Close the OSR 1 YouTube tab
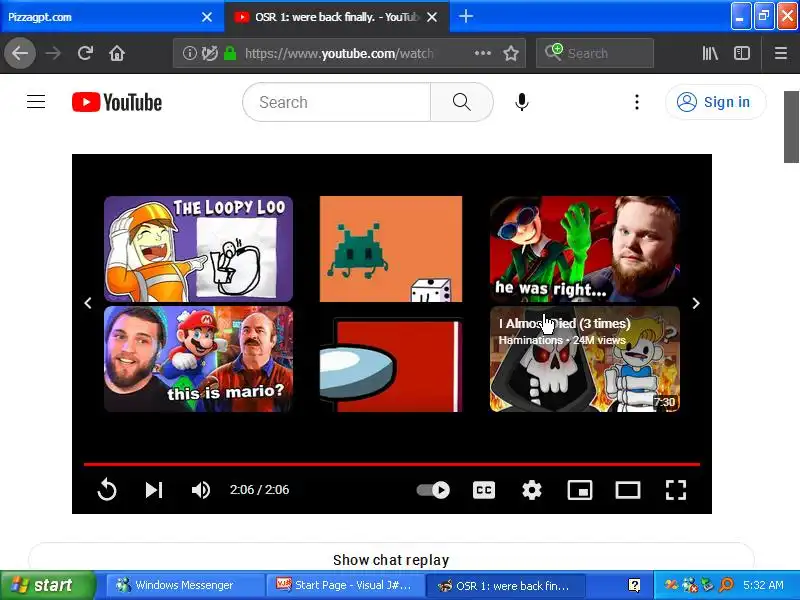Image resolution: width=800 pixels, height=600 pixels. (432, 17)
